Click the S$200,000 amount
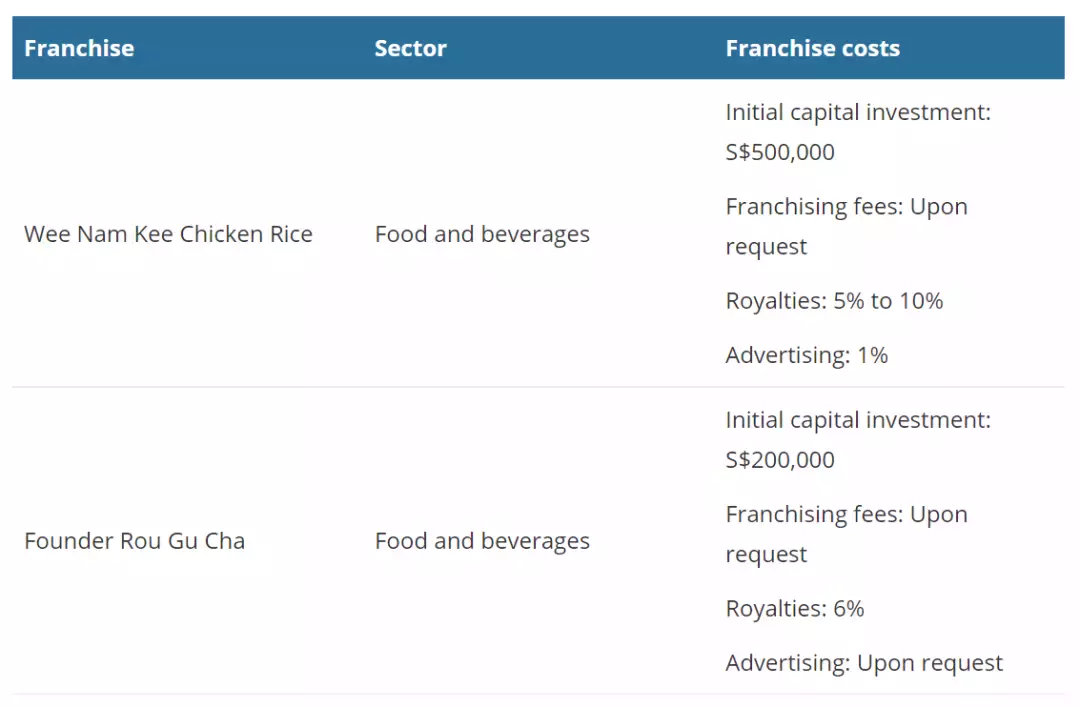 [x=780, y=460]
